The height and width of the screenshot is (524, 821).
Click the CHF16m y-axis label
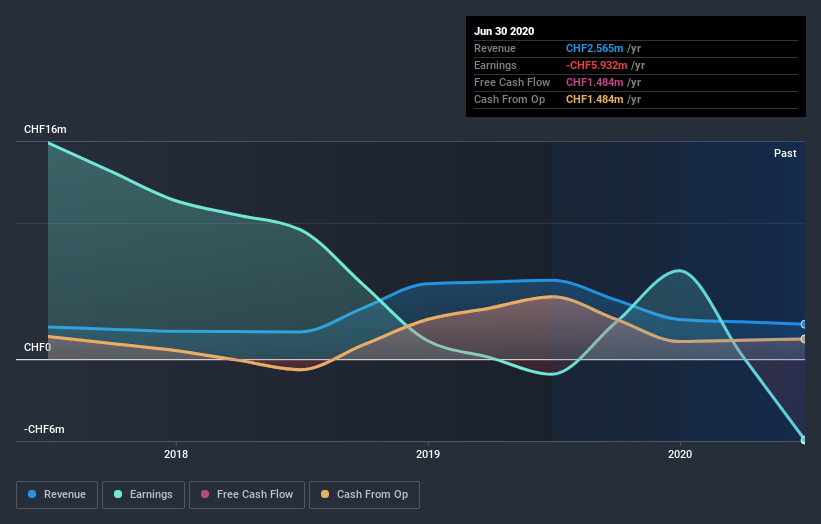tap(45, 129)
